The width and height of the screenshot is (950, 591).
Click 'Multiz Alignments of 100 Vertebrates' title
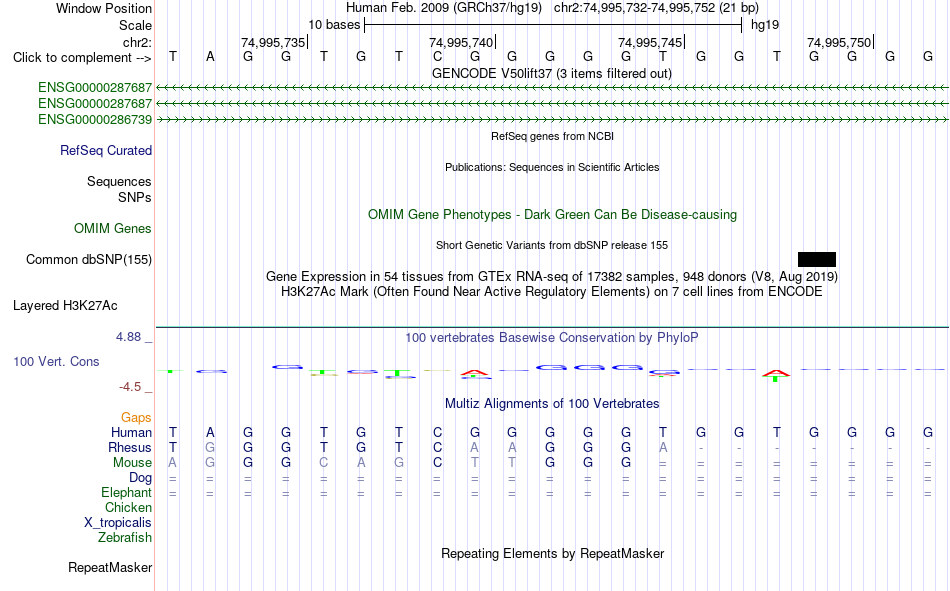pyautogui.click(x=552, y=404)
